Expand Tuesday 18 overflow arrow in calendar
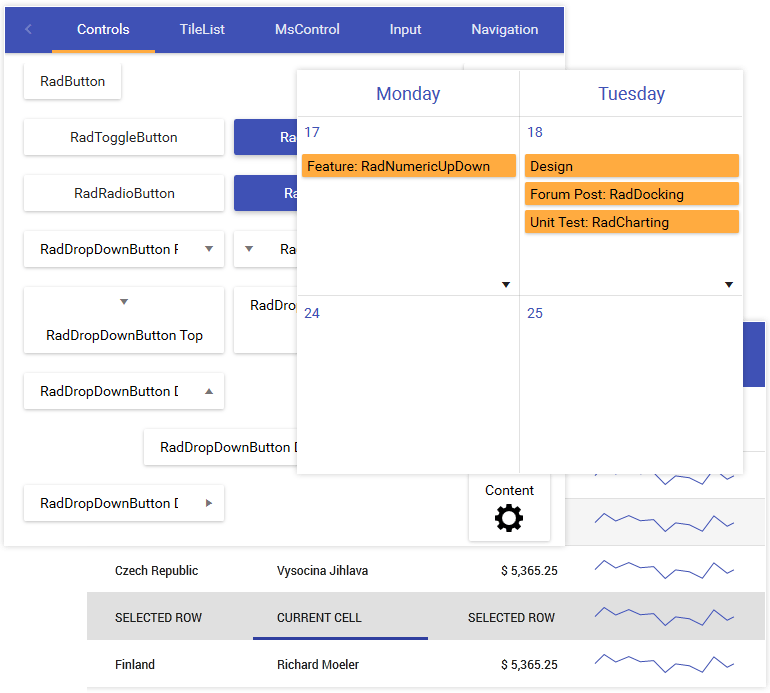770x693 pixels. pos(729,285)
